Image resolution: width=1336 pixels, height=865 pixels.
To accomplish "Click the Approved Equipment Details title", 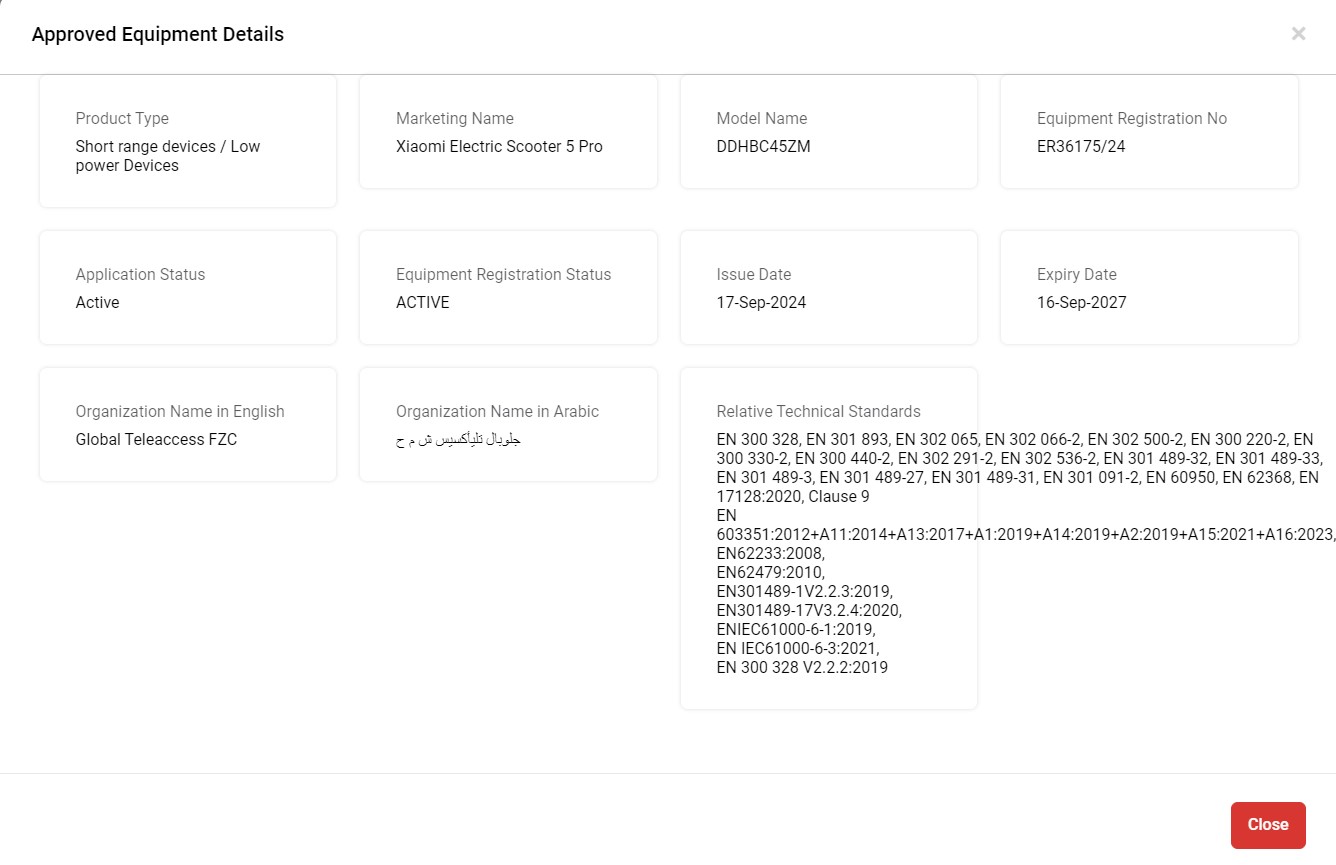I will click(x=158, y=35).
